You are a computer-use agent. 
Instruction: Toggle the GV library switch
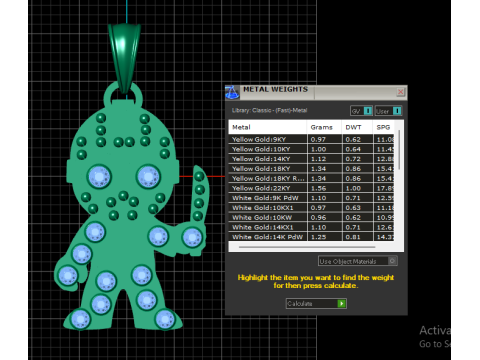coord(361,111)
